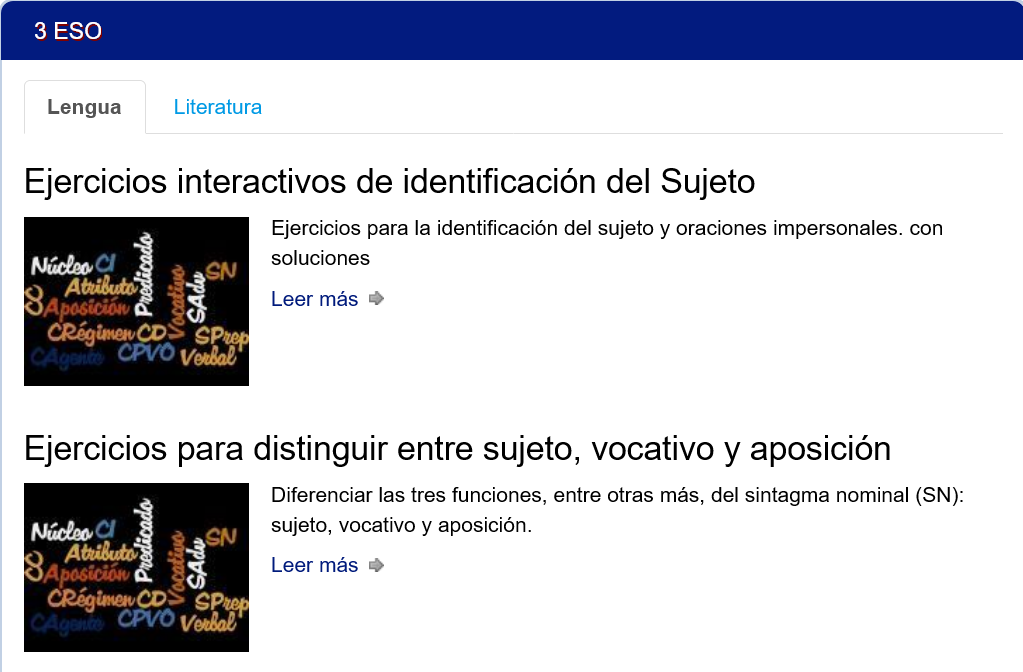Click the description mentioning oraciones impersonales
Image resolution: width=1023 pixels, height=672 pixels.
[606, 243]
